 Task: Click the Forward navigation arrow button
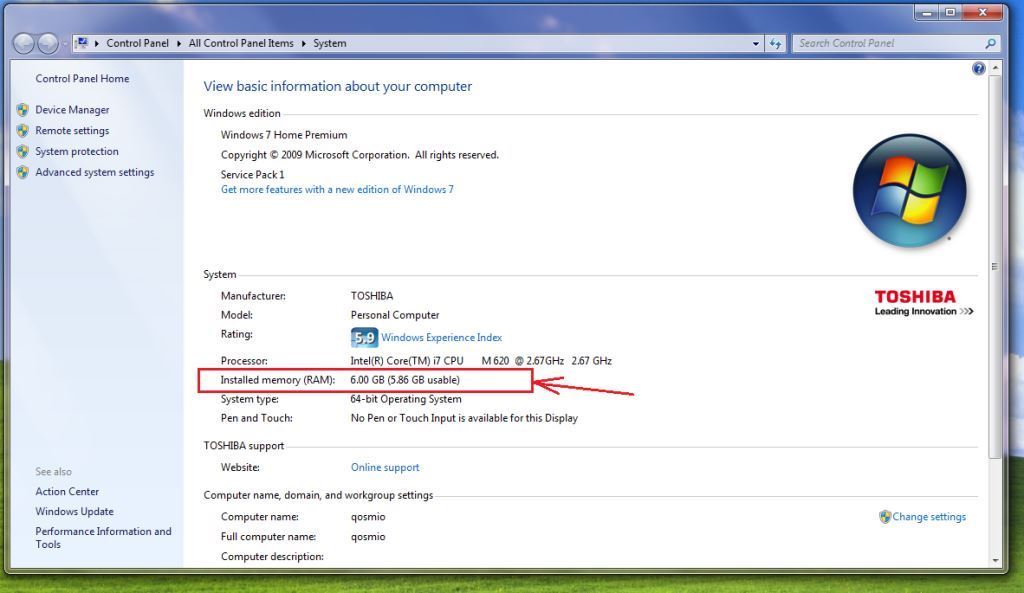pos(48,43)
